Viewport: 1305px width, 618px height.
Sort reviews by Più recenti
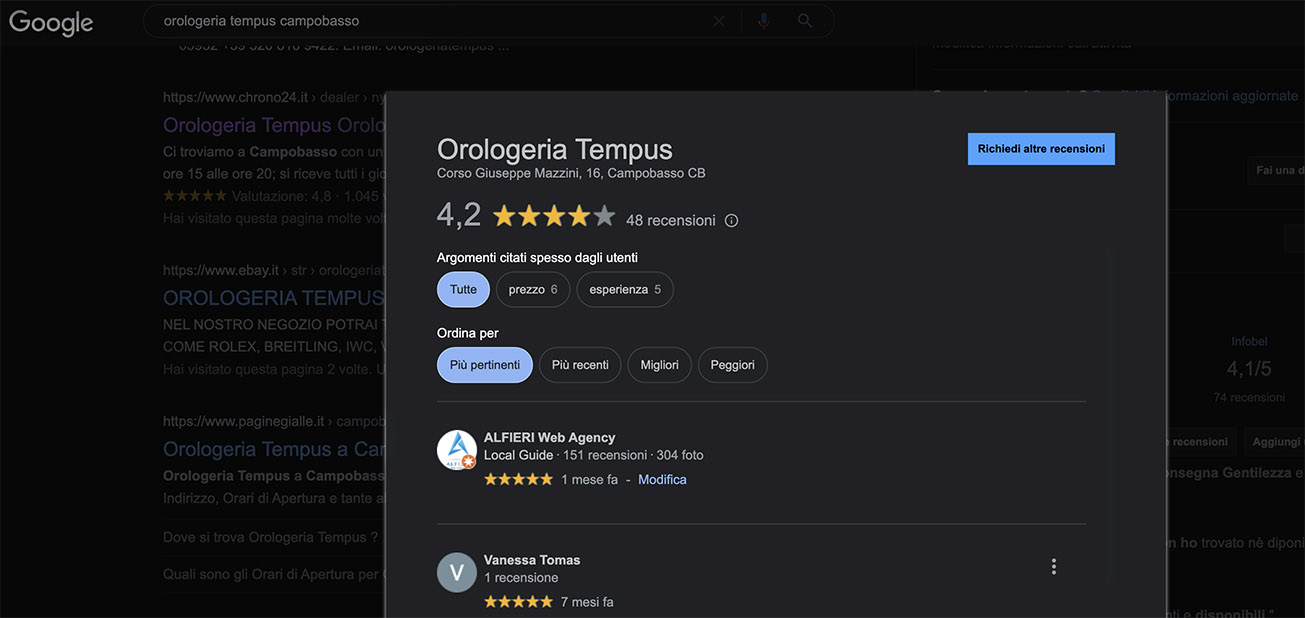tap(580, 365)
